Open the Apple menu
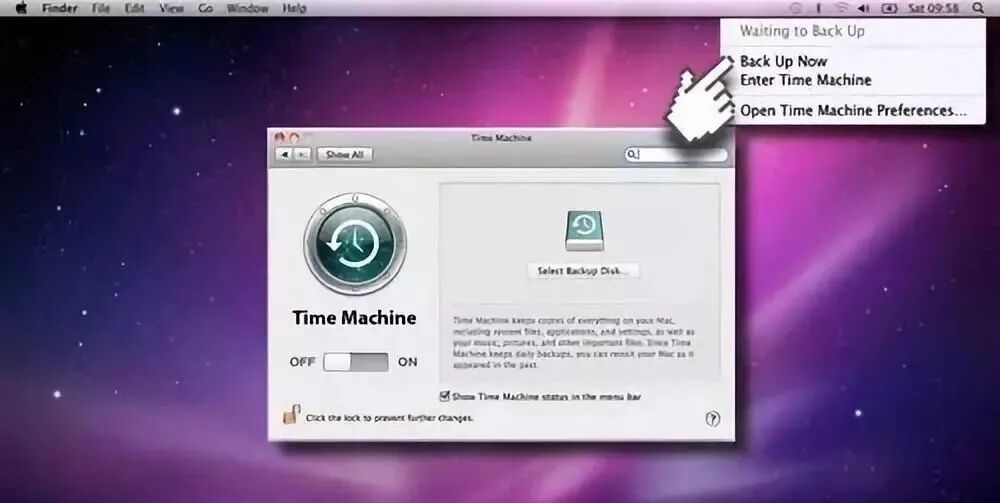Image resolution: width=1000 pixels, height=503 pixels. coord(22,8)
